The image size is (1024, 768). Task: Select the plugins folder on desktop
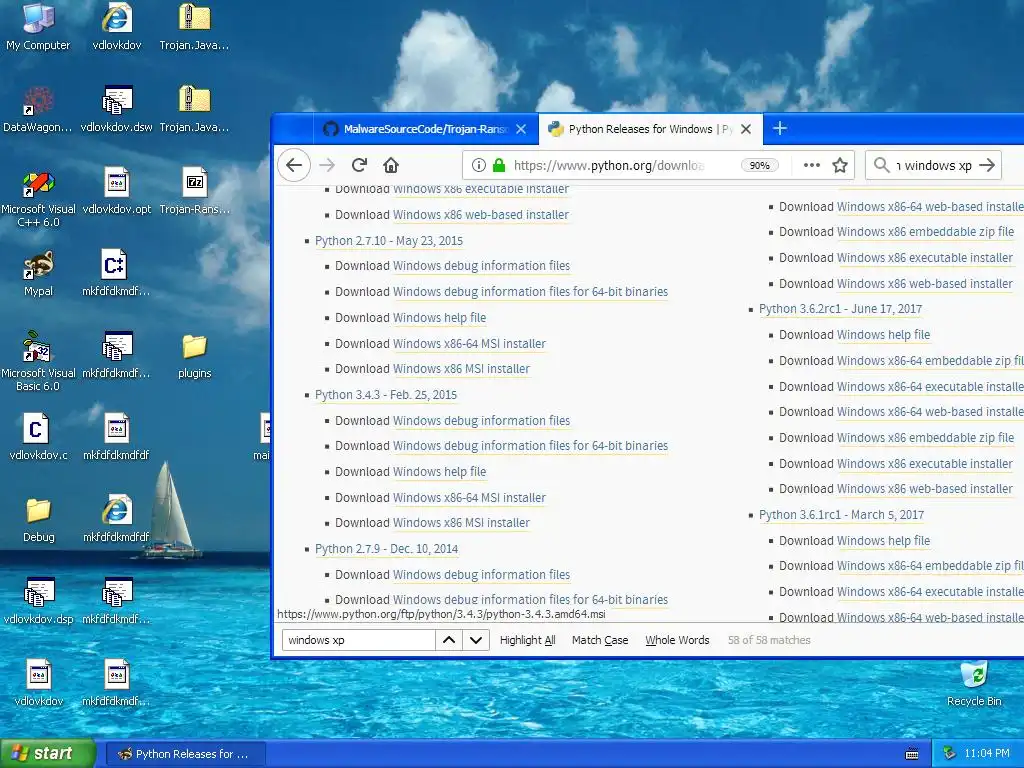[x=195, y=355]
